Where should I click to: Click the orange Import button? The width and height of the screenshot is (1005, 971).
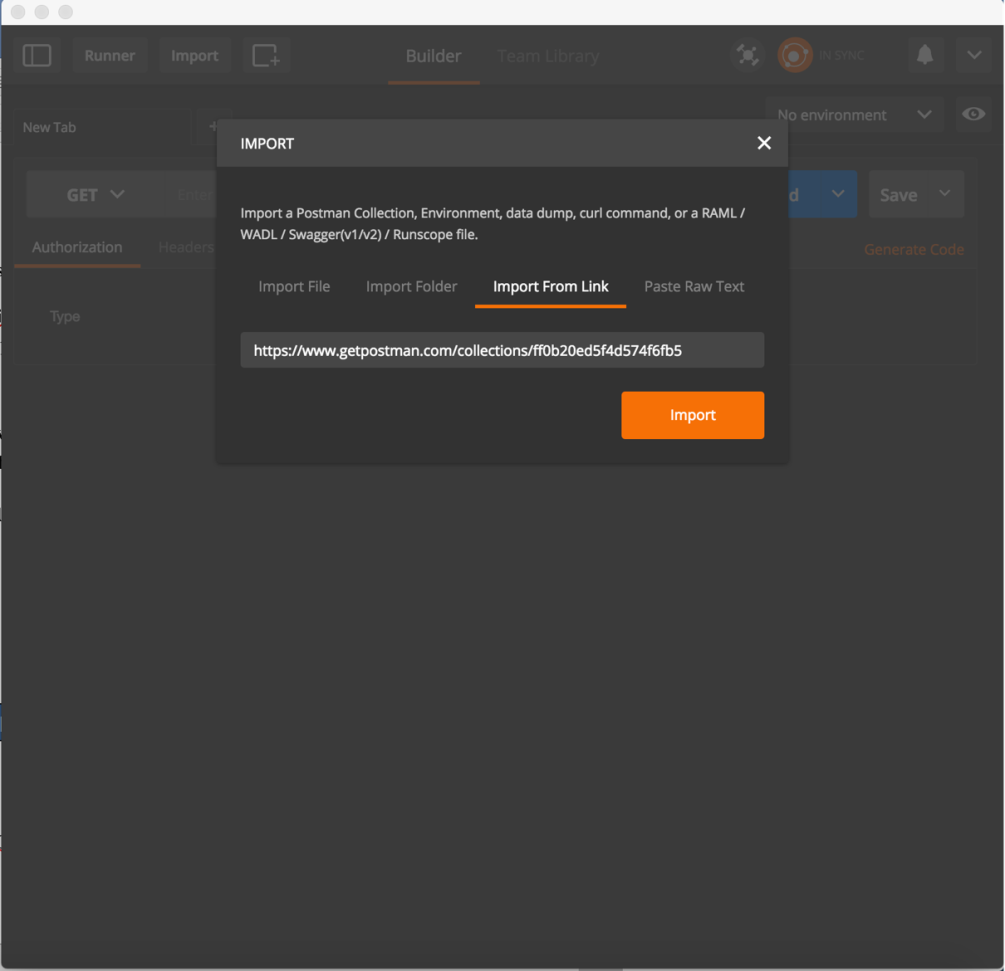(x=692, y=415)
